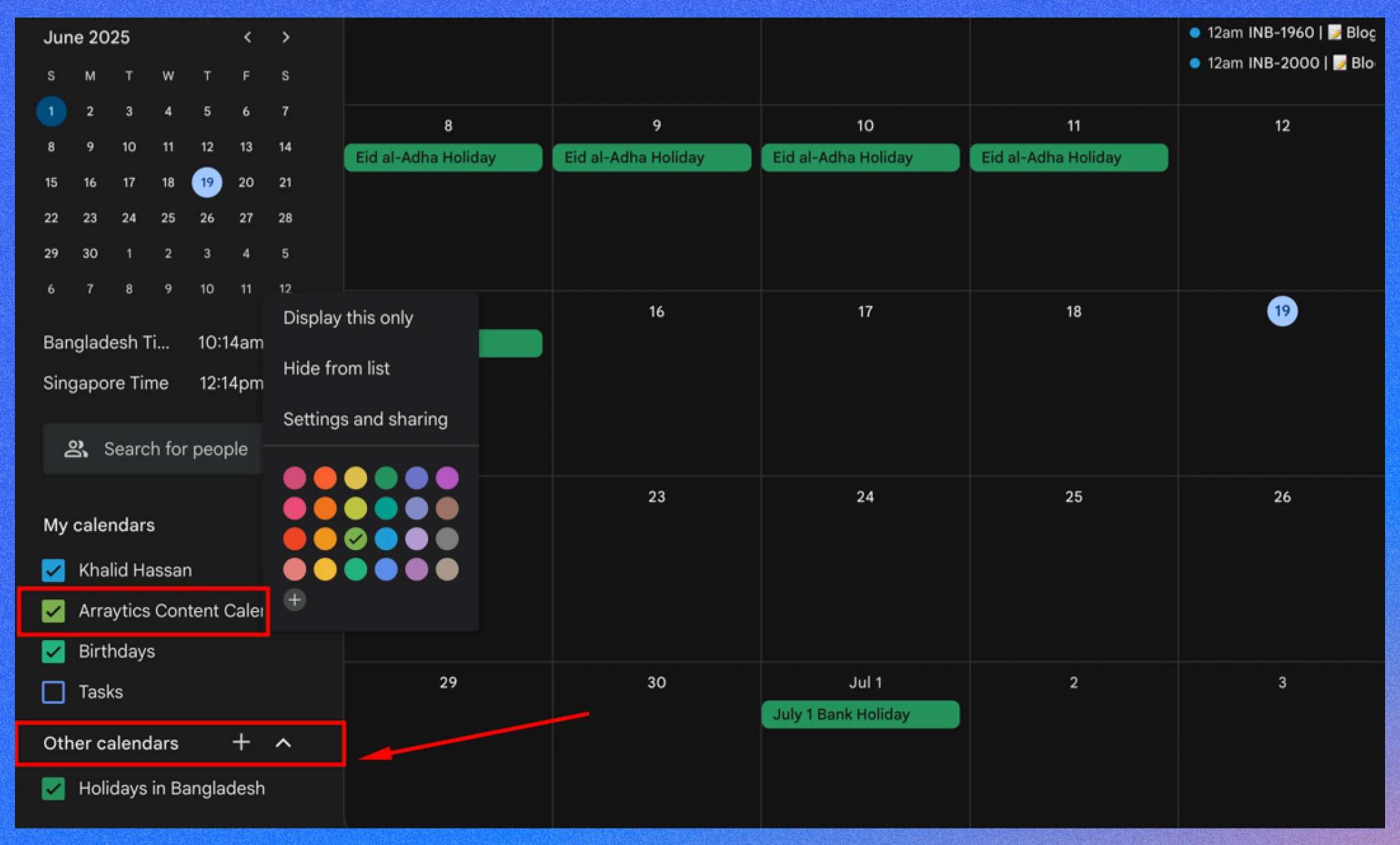The image size is (1400, 845).
Task: Click the Other calendars label
Action: pos(111,743)
